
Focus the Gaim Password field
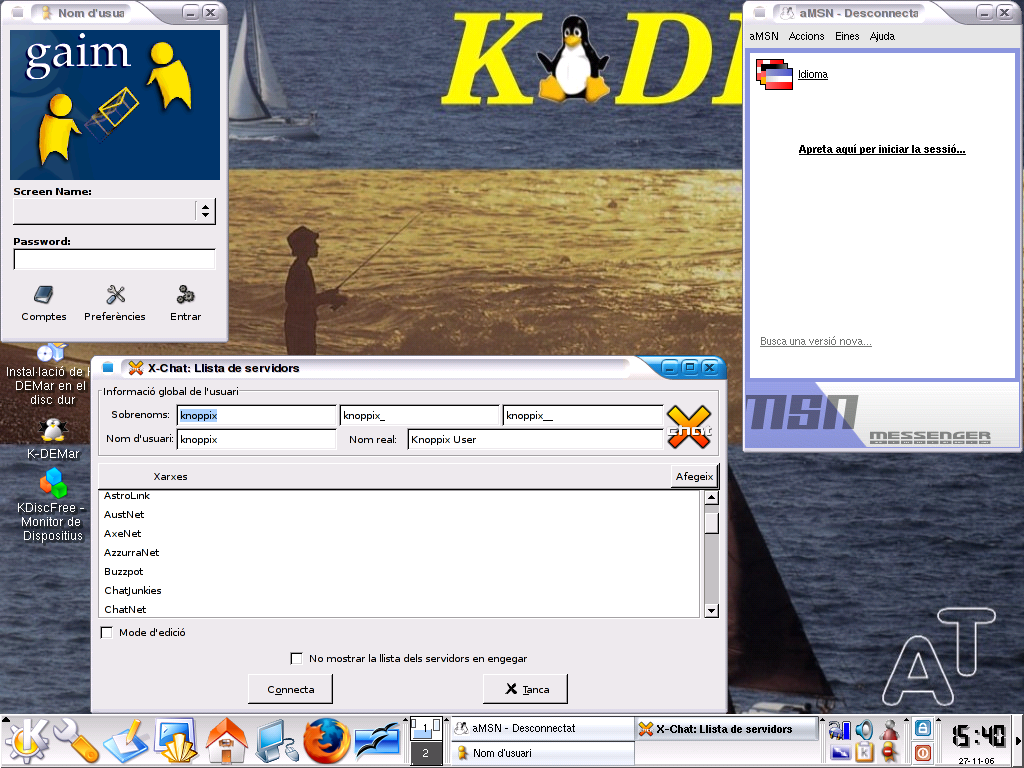[x=114, y=259]
